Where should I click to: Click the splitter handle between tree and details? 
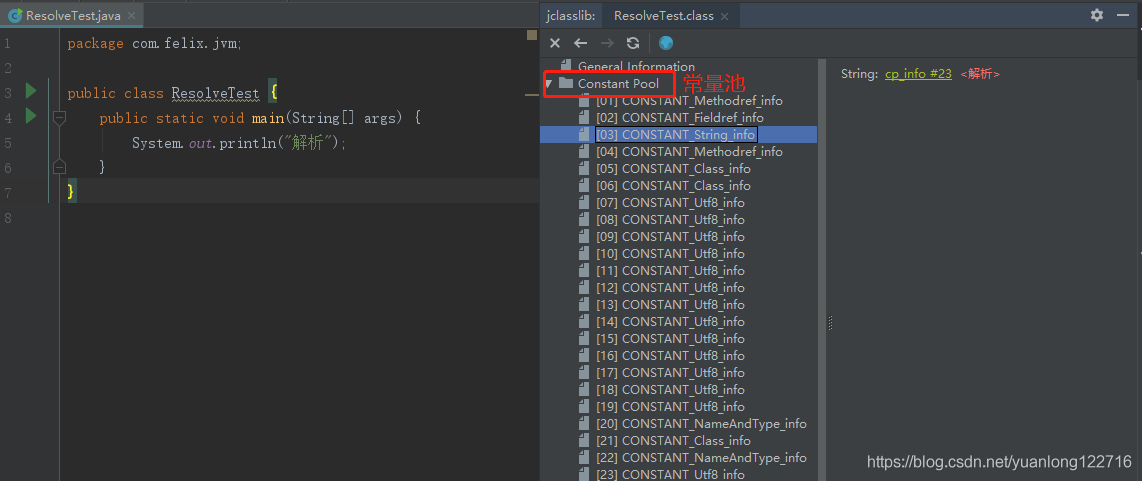tap(829, 322)
